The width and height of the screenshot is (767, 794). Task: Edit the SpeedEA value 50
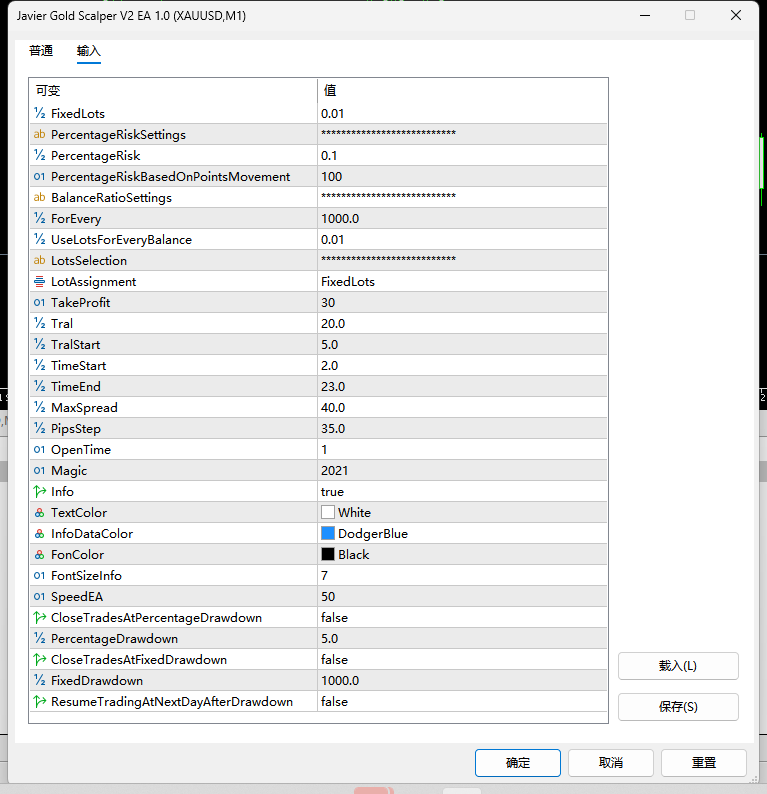click(x=462, y=597)
